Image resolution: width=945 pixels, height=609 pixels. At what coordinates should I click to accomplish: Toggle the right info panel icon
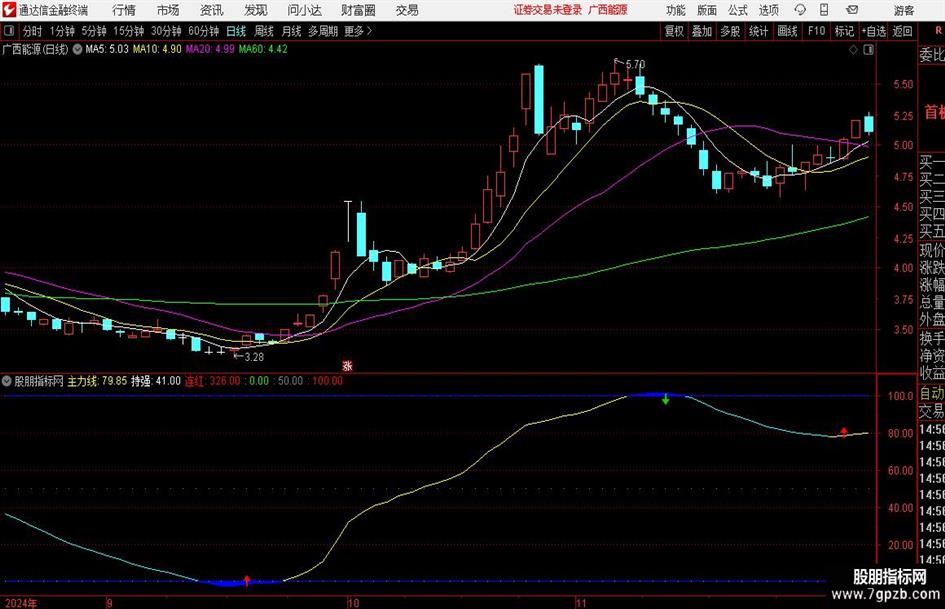[868, 49]
